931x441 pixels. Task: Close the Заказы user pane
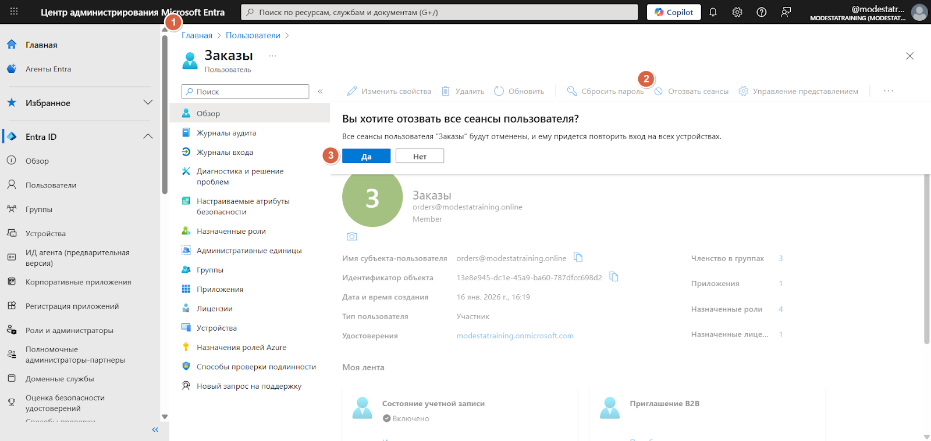point(910,56)
